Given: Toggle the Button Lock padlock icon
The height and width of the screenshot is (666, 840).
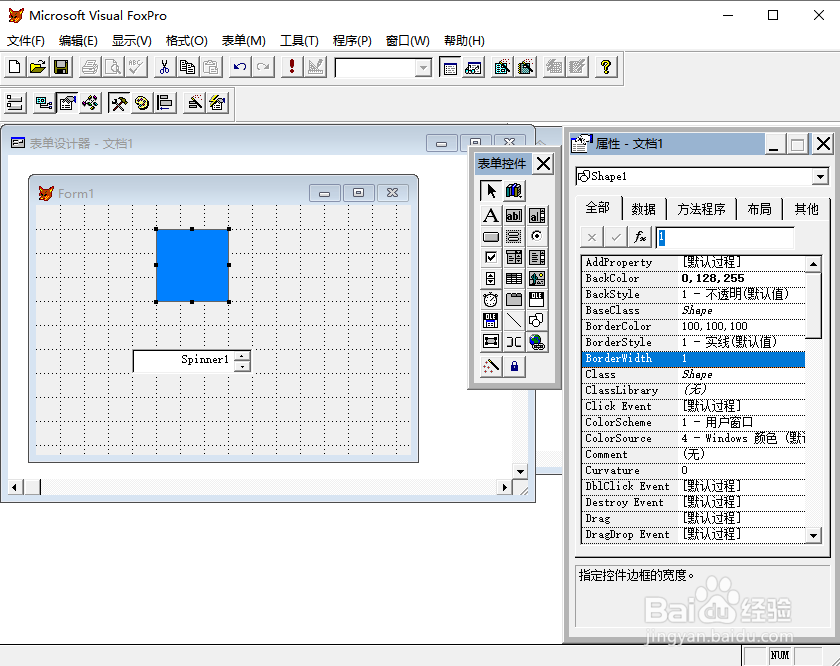Looking at the screenshot, I should pos(514,366).
